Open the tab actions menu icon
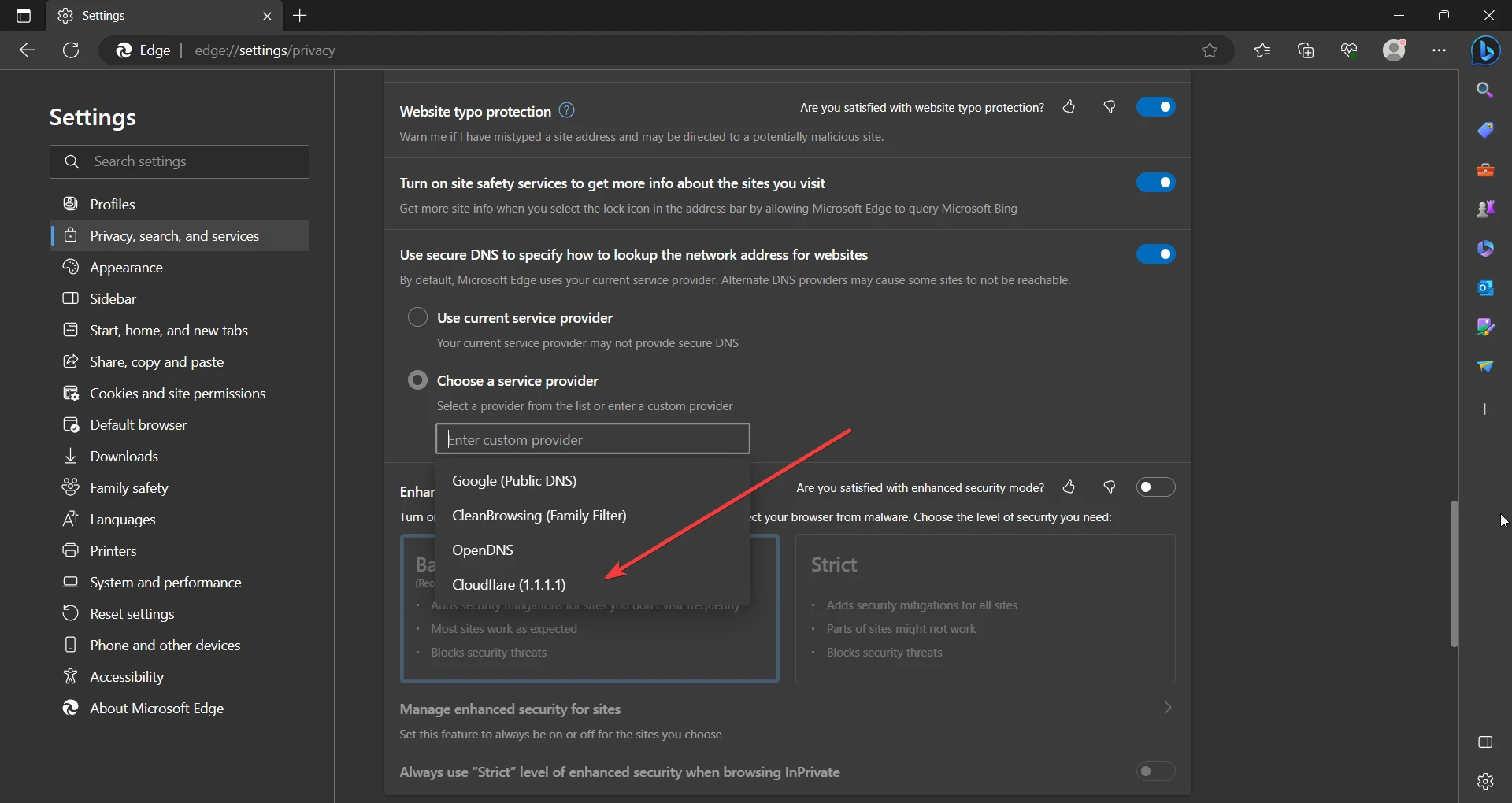The image size is (1512, 803). pos(24,16)
